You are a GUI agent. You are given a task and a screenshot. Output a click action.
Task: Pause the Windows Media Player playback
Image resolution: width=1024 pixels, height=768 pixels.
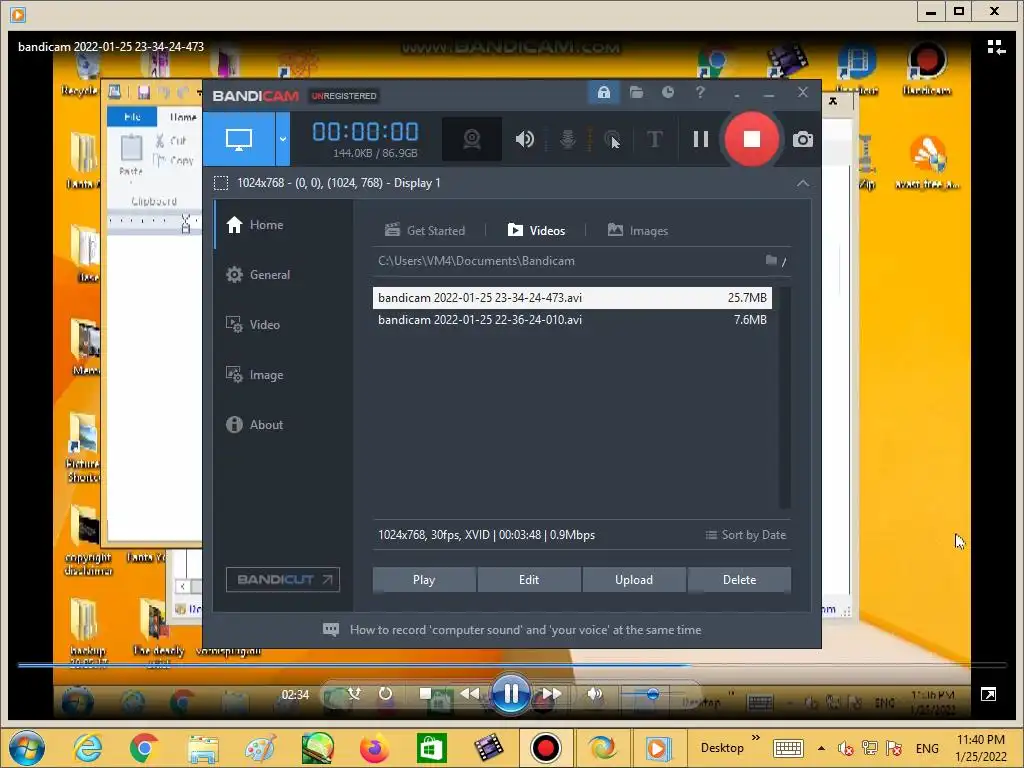click(x=511, y=694)
